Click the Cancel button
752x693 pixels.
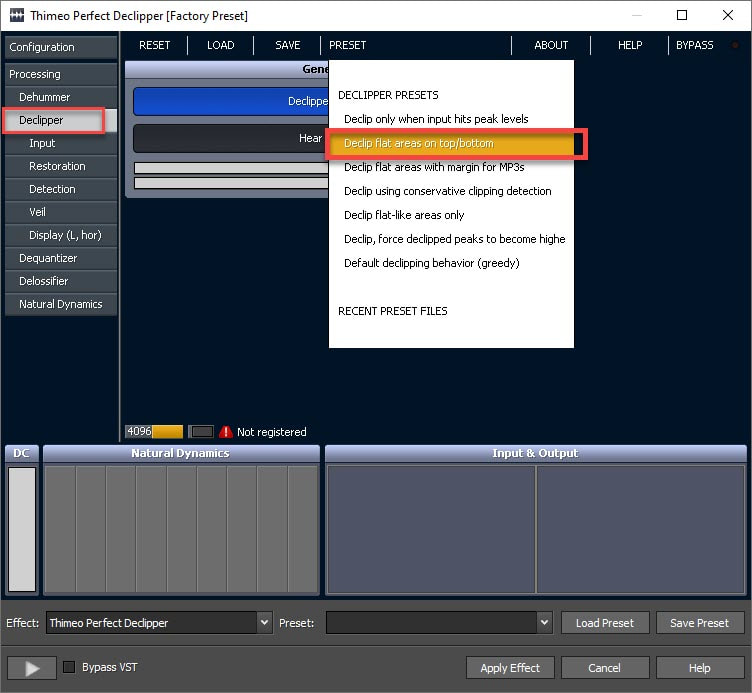605,668
